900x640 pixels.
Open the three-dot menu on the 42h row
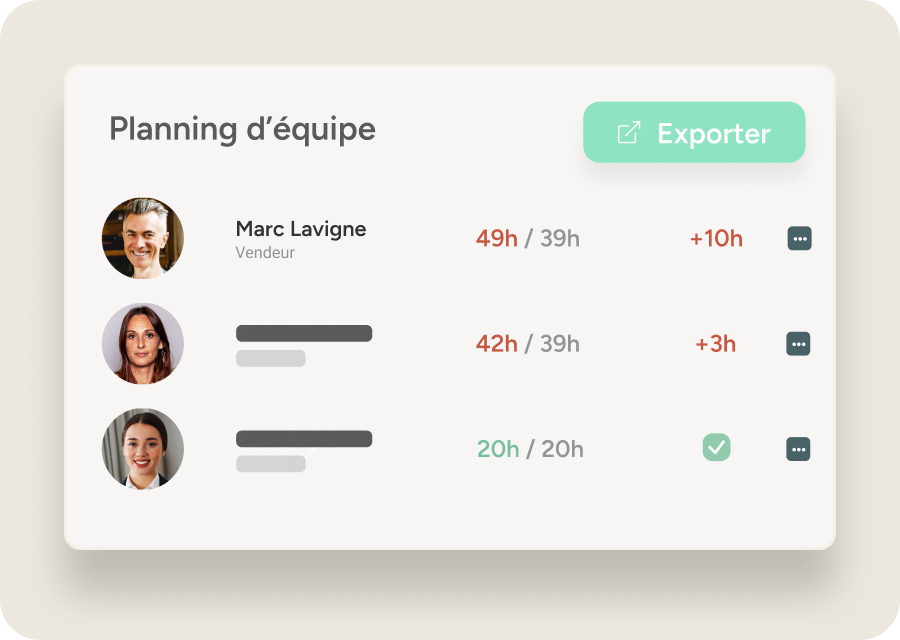point(798,344)
